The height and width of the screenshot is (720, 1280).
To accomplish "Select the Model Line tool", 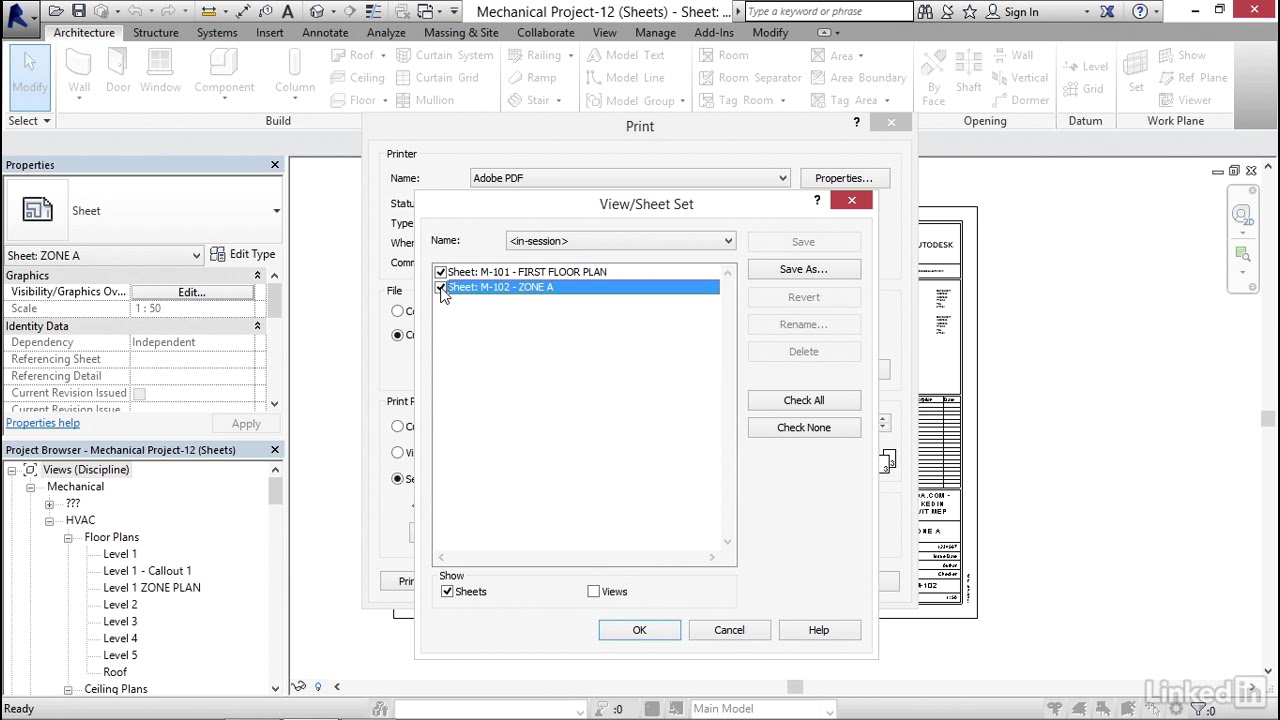I will point(625,77).
